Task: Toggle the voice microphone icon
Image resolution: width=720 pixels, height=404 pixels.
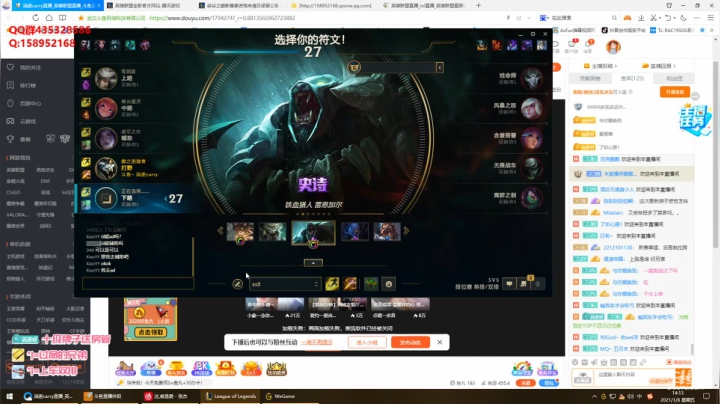Action: [x=538, y=284]
